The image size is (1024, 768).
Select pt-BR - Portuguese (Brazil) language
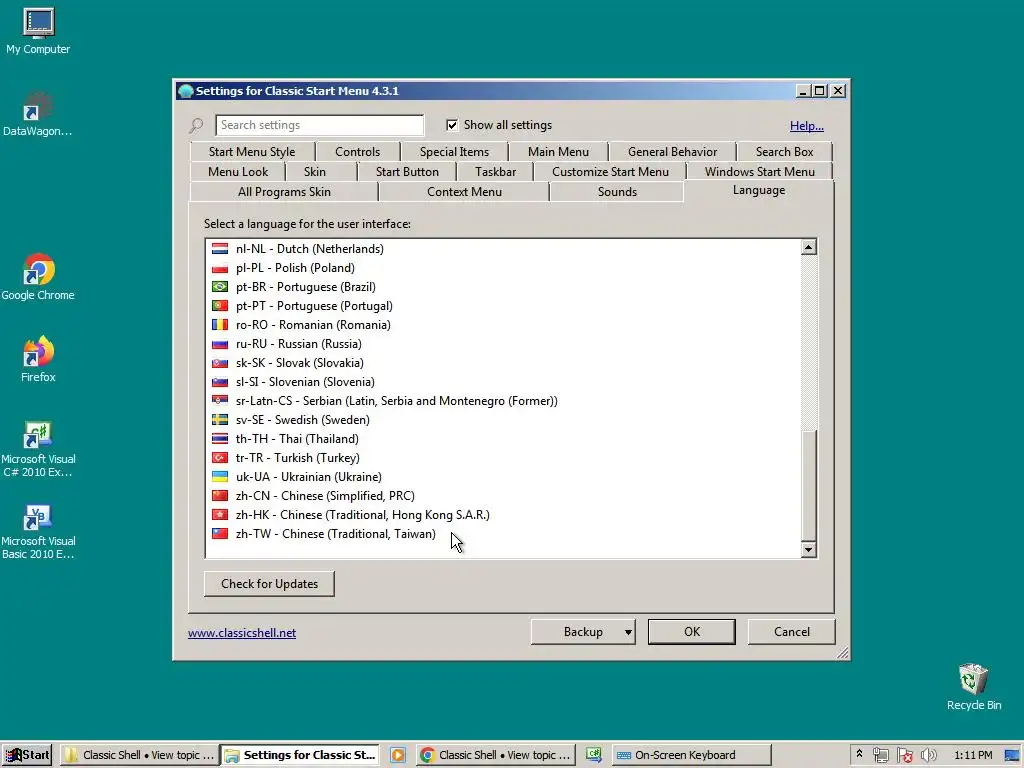[503, 287]
